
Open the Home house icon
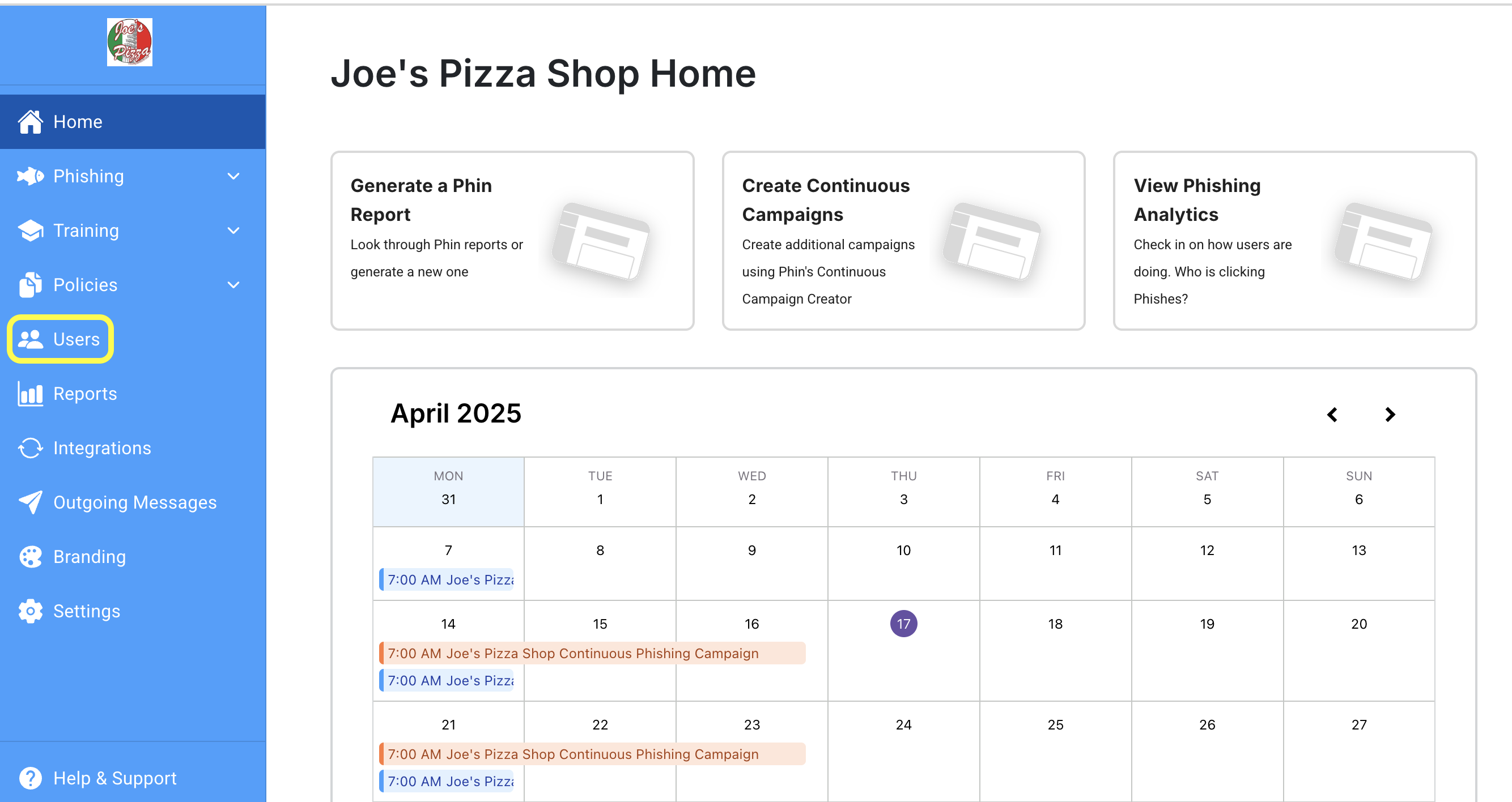(x=31, y=122)
